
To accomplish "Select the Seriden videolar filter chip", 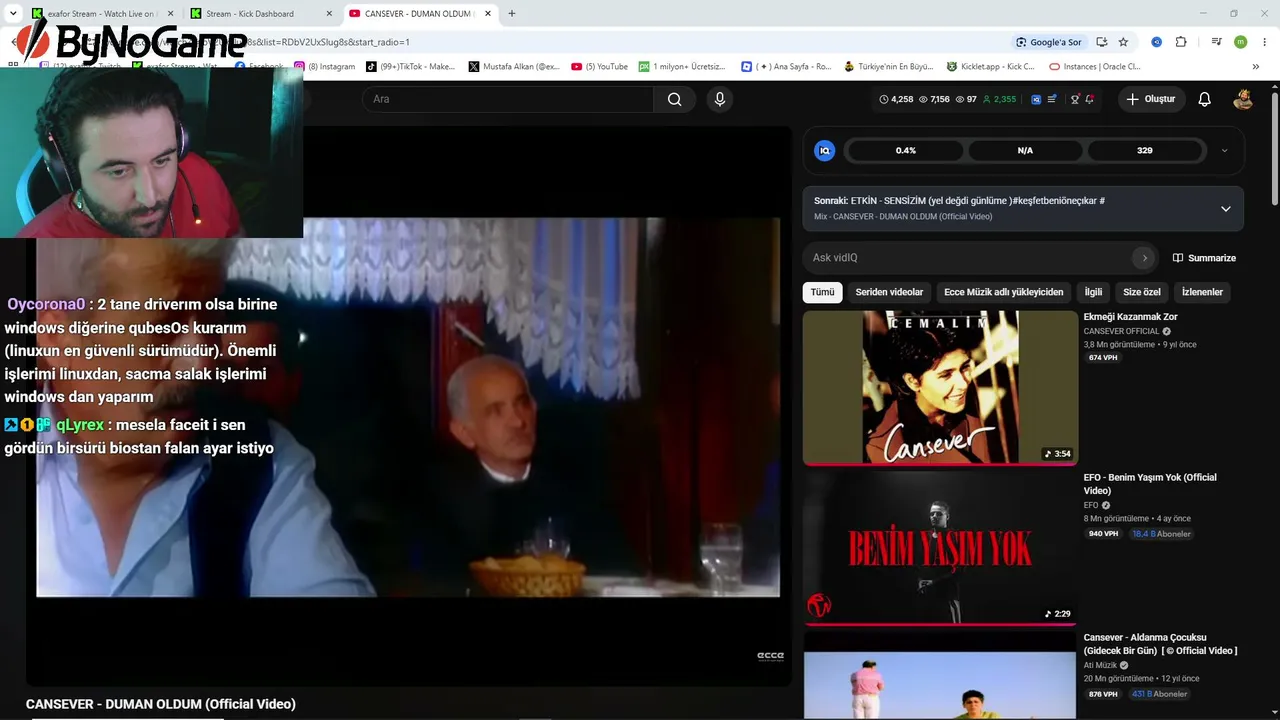I will tap(889, 292).
